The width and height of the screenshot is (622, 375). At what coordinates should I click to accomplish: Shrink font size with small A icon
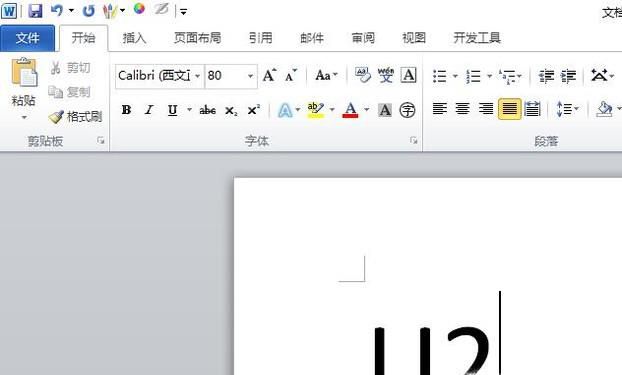click(x=291, y=75)
